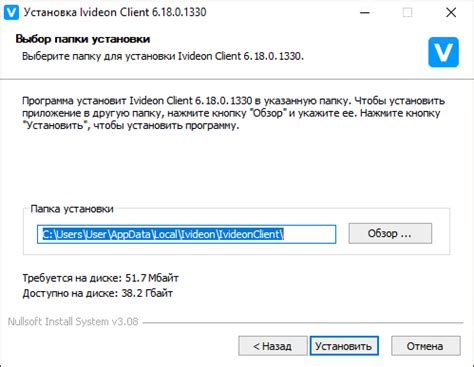Click the 'Доступно на диске: 38.2 Гбайт' text
The width and height of the screenshot is (474, 367).
pos(97,293)
